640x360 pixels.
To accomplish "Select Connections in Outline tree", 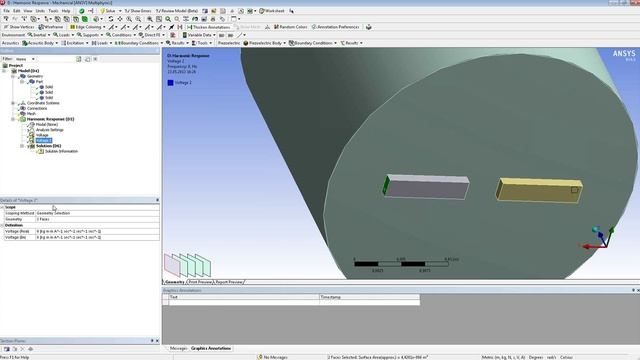I will (x=37, y=108).
